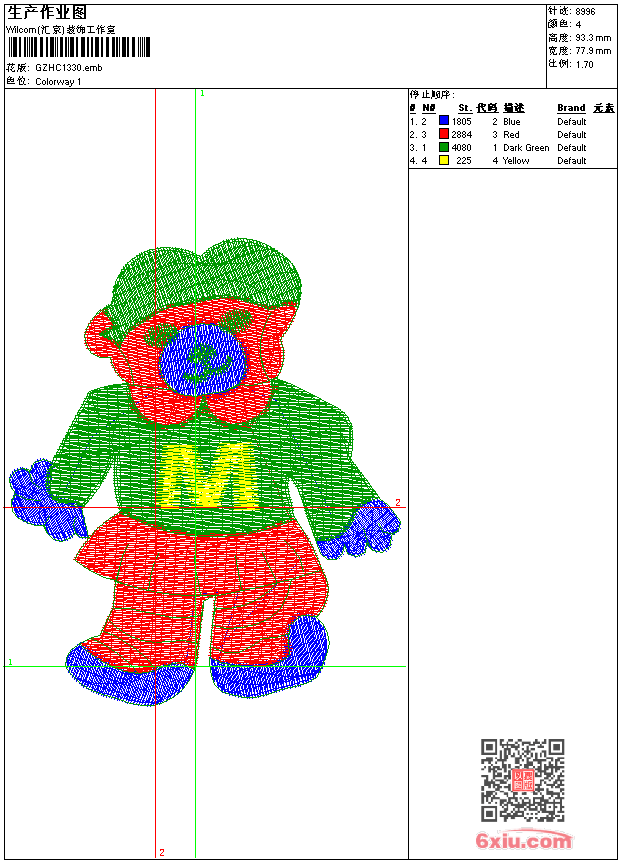Click the yellow color swatch for thread 225
This screenshot has width=620, height=860.
(444, 160)
